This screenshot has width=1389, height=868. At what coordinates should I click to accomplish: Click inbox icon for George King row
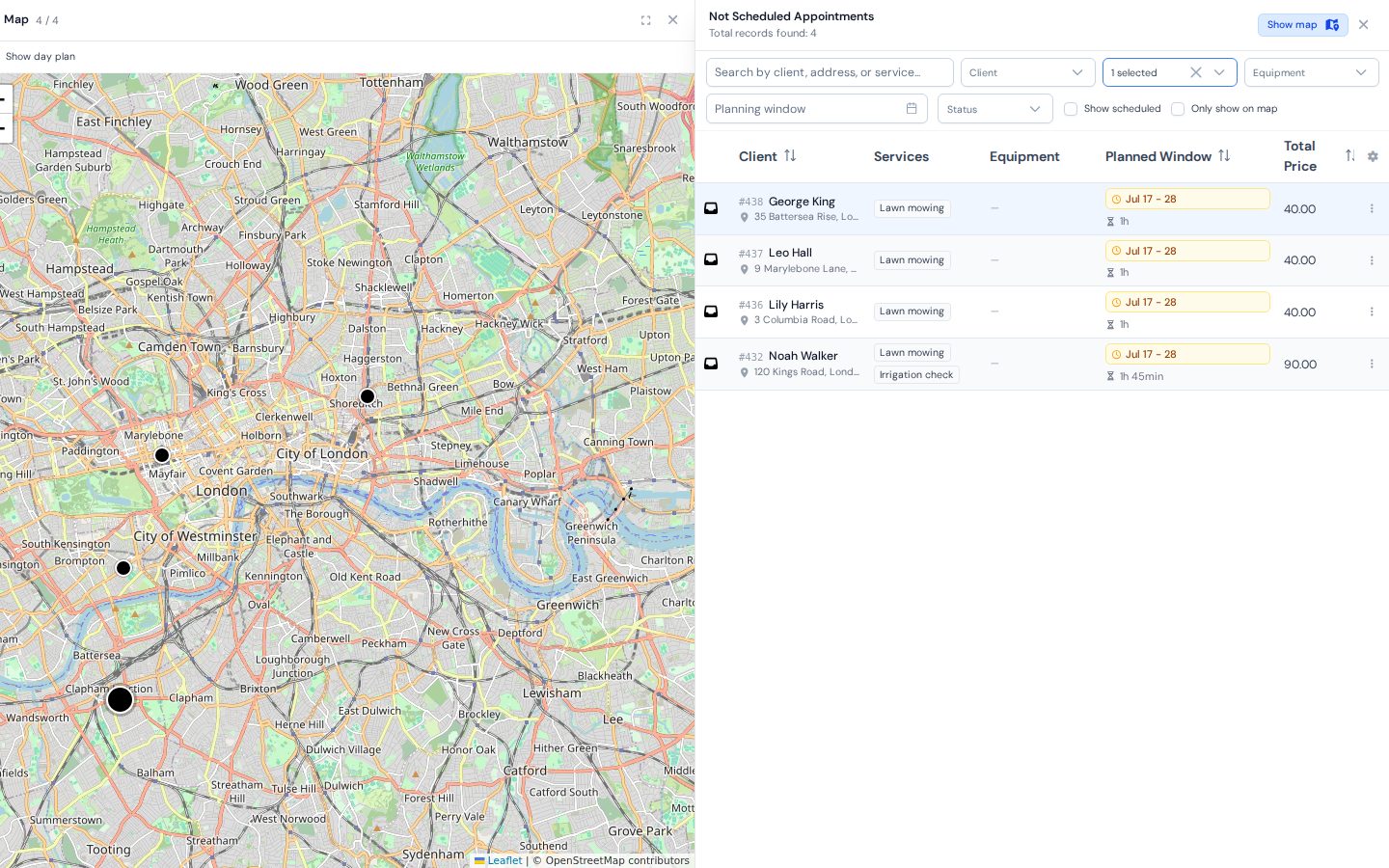711,208
